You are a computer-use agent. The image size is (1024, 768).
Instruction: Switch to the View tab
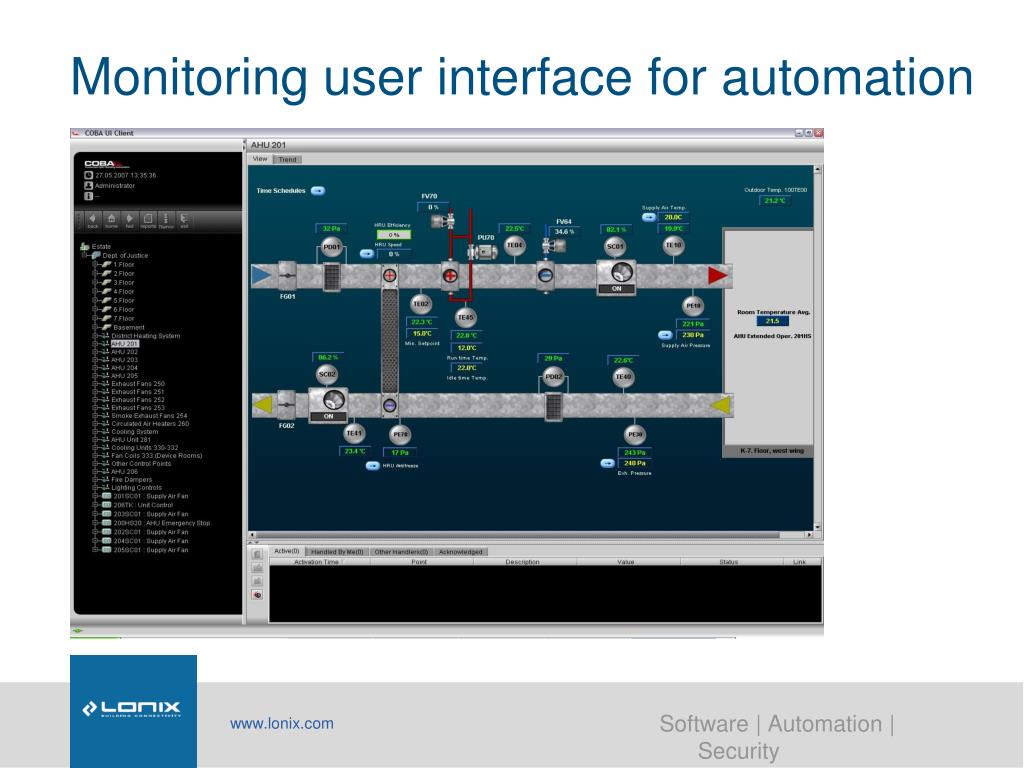point(260,159)
